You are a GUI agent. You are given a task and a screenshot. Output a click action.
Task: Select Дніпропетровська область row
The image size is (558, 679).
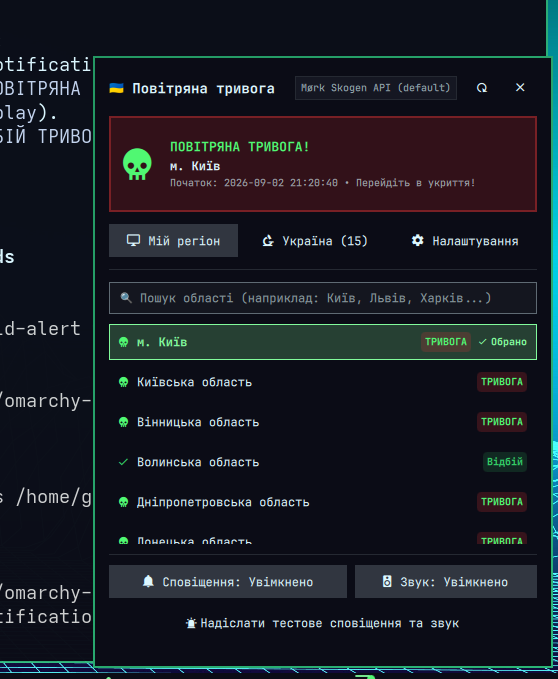click(x=323, y=502)
